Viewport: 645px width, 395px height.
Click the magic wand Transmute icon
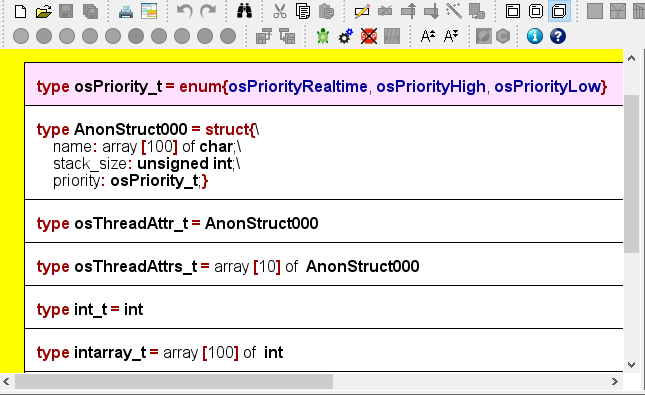(454, 12)
